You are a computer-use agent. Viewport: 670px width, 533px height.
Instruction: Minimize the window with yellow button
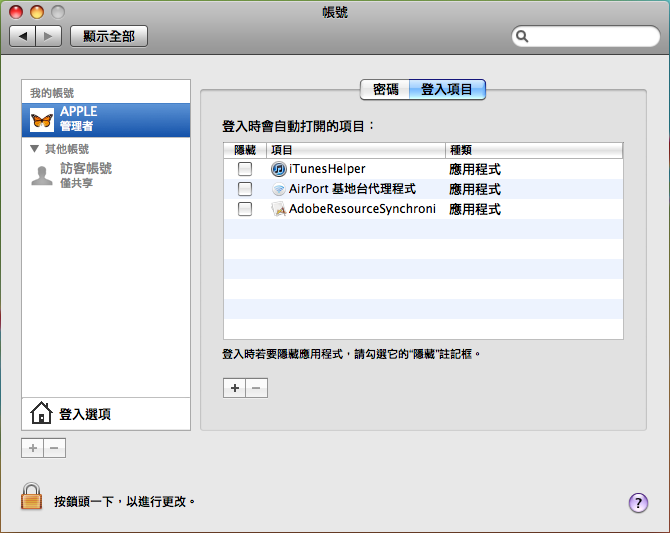[x=37, y=12]
